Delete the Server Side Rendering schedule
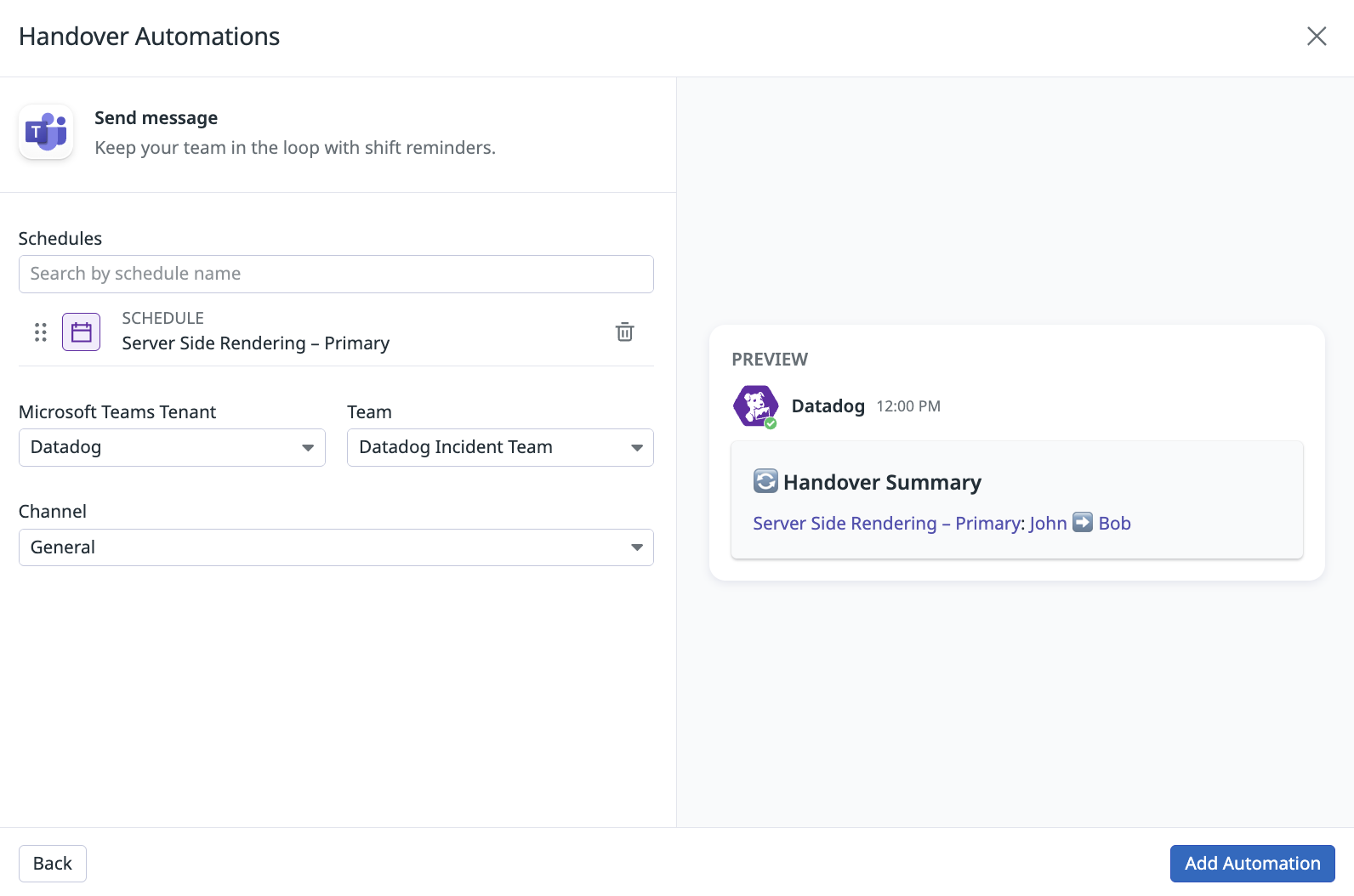 click(624, 332)
